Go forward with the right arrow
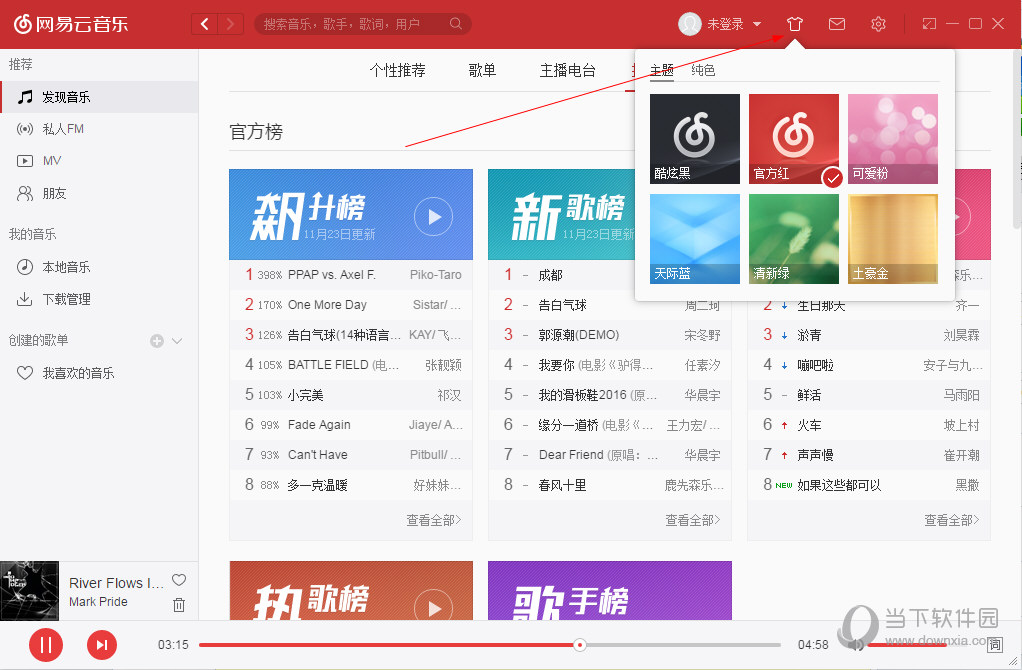 230,24
